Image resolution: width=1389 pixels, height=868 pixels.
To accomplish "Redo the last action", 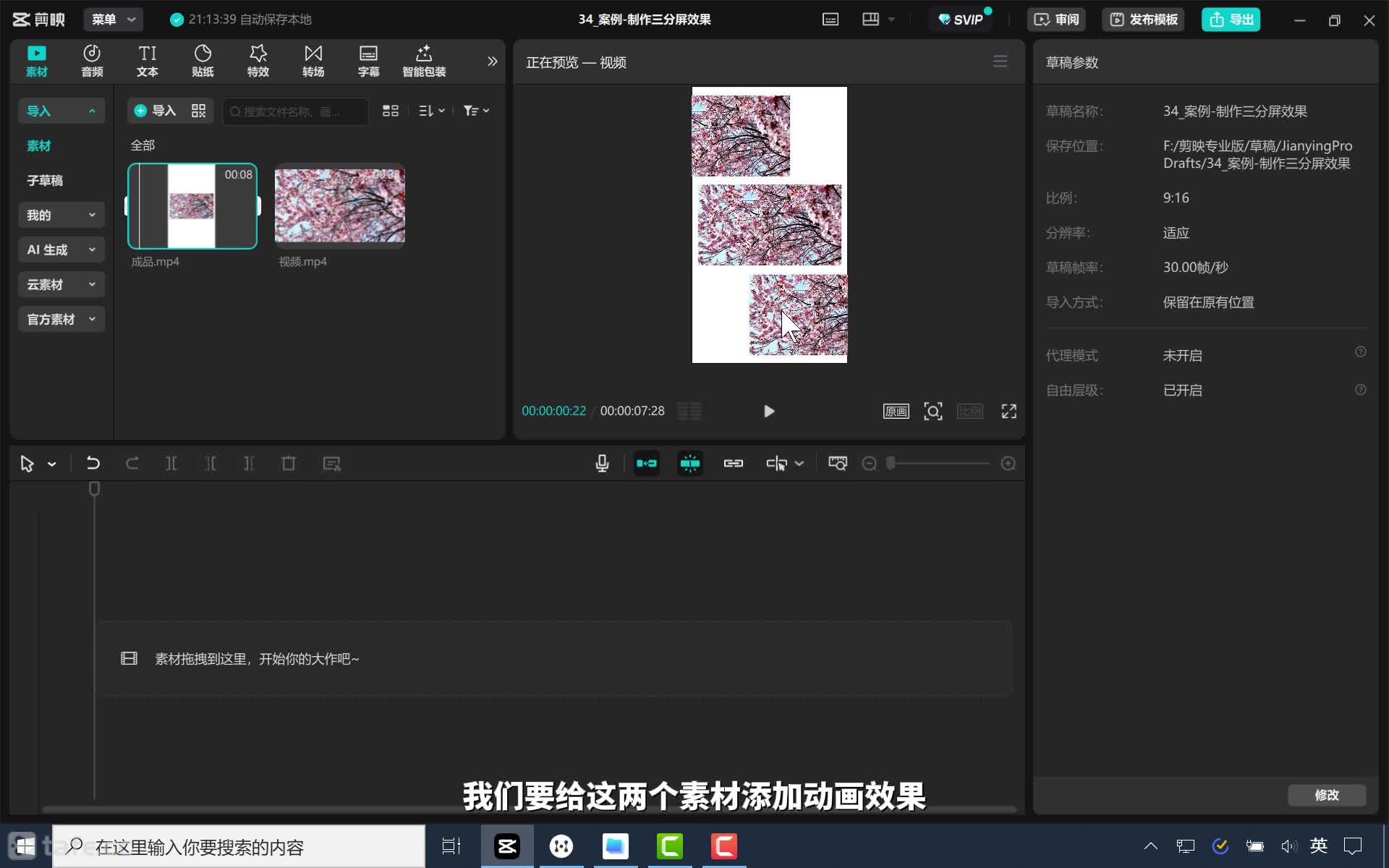I will [132, 464].
